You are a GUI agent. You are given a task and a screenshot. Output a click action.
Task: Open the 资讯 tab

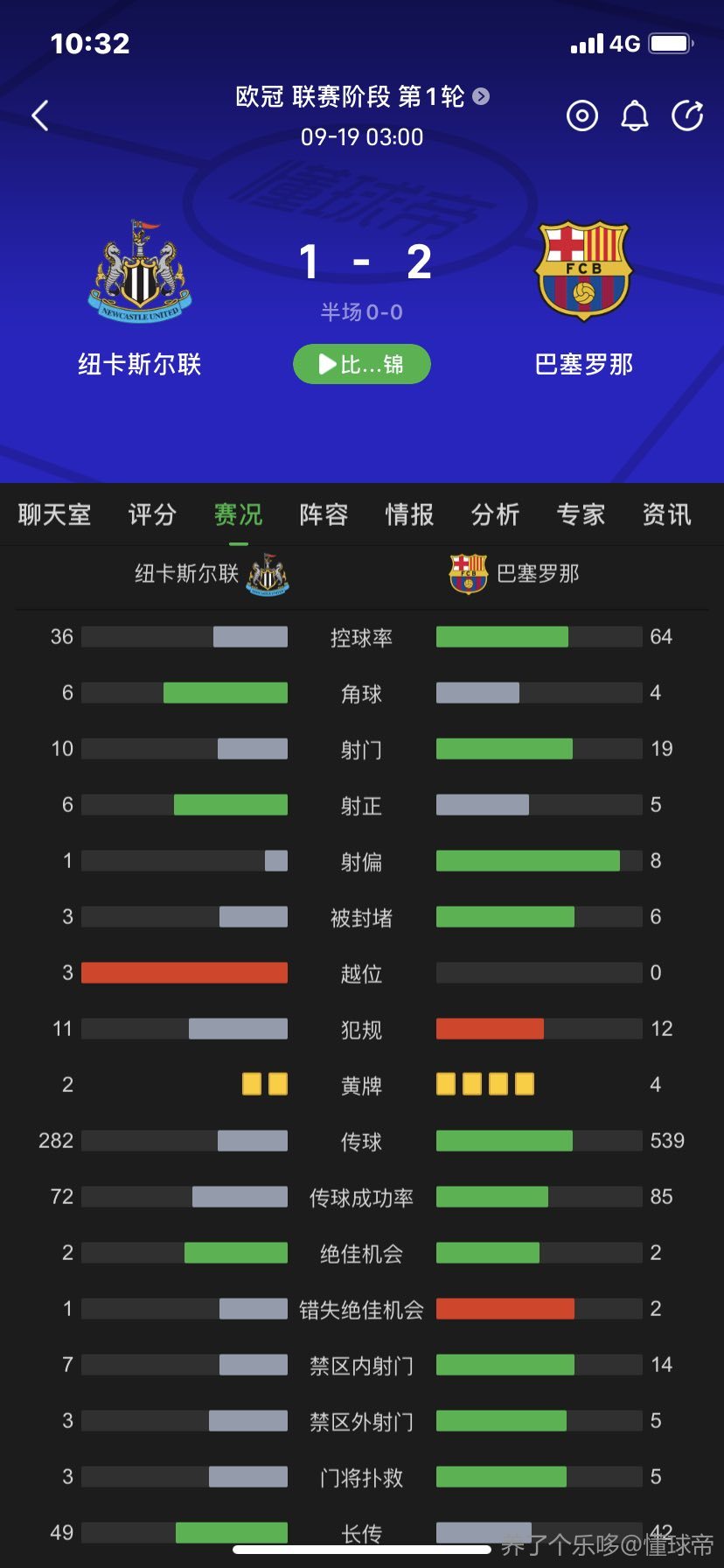[x=666, y=514]
